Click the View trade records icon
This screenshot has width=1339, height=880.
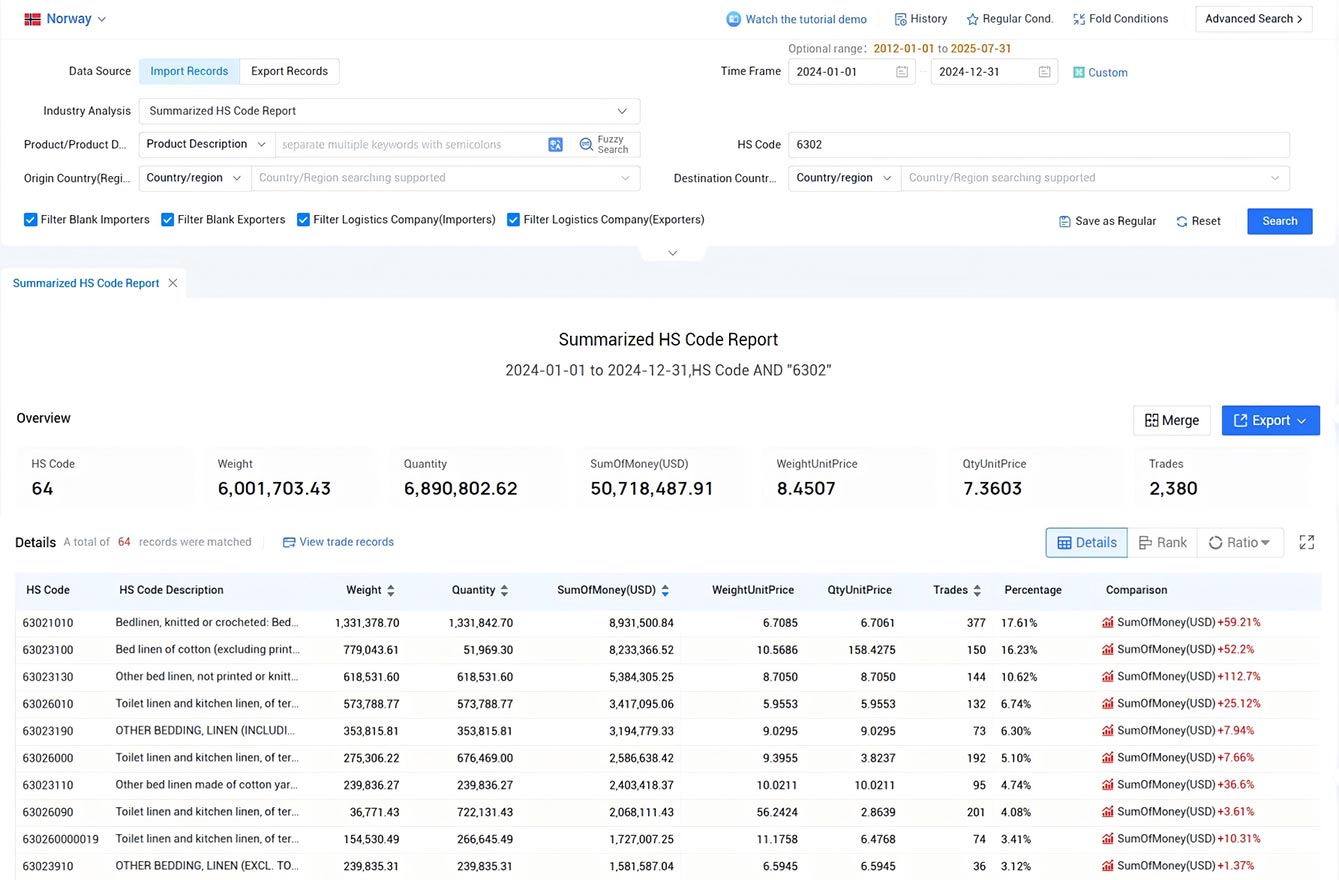tap(289, 542)
